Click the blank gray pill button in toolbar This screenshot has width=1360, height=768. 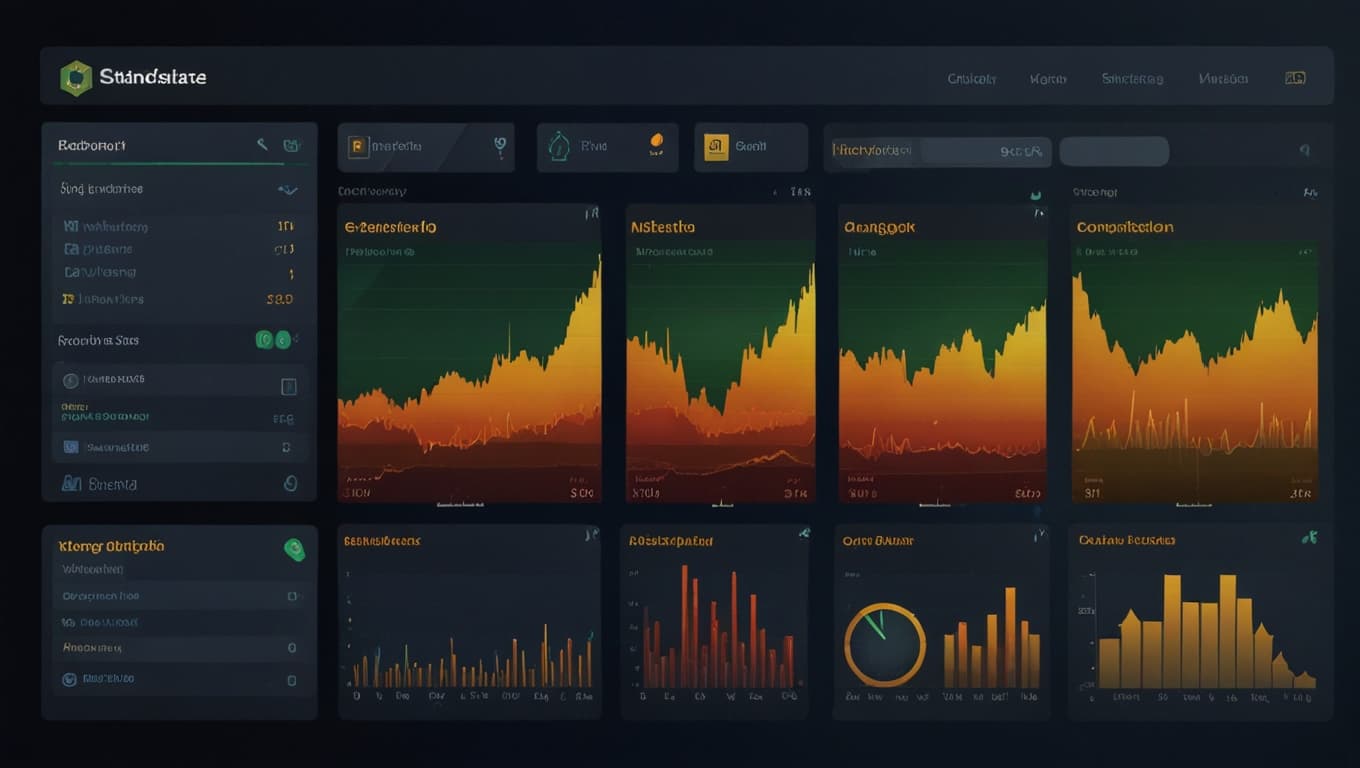coord(1114,152)
